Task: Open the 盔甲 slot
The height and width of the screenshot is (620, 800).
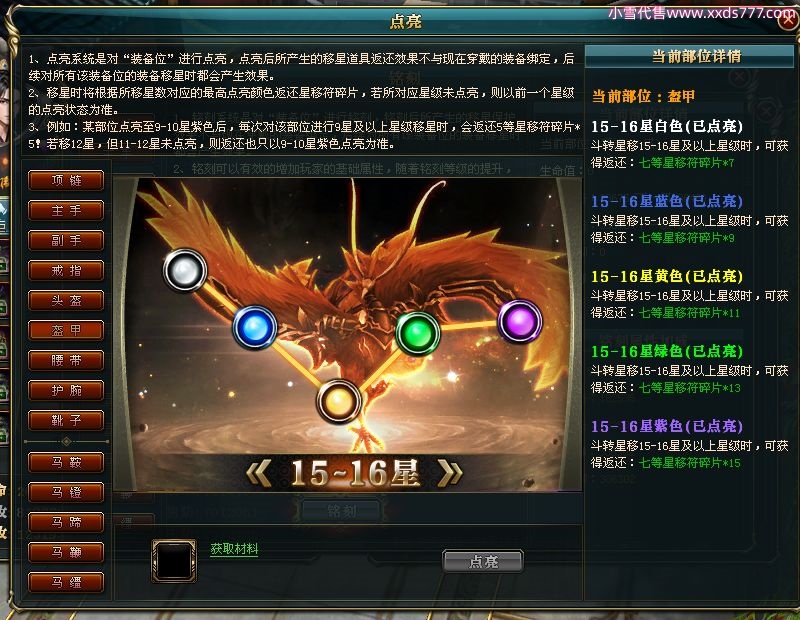Action: (x=66, y=330)
